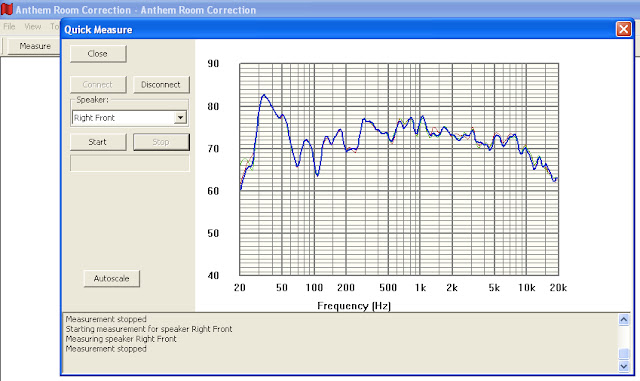Click the log scrollbar down arrow
Viewport: 640px width, 381px height.
(x=624, y=366)
